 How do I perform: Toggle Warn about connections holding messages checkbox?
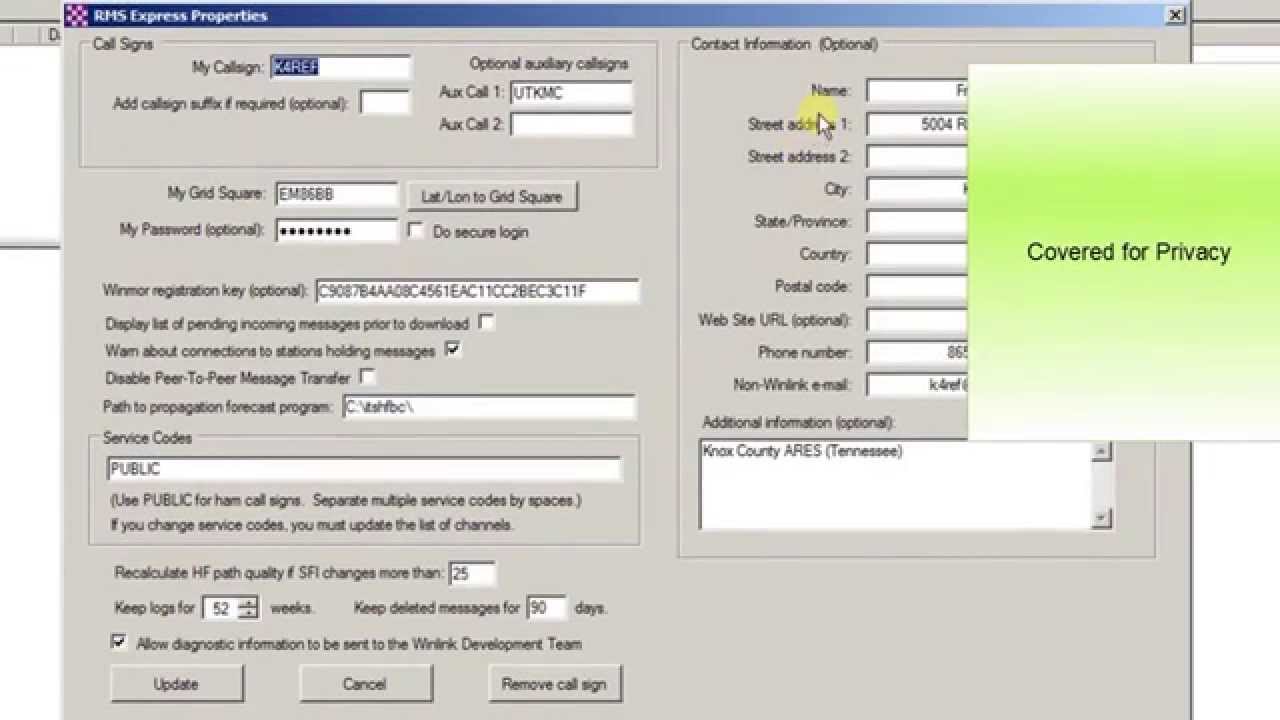pos(452,350)
